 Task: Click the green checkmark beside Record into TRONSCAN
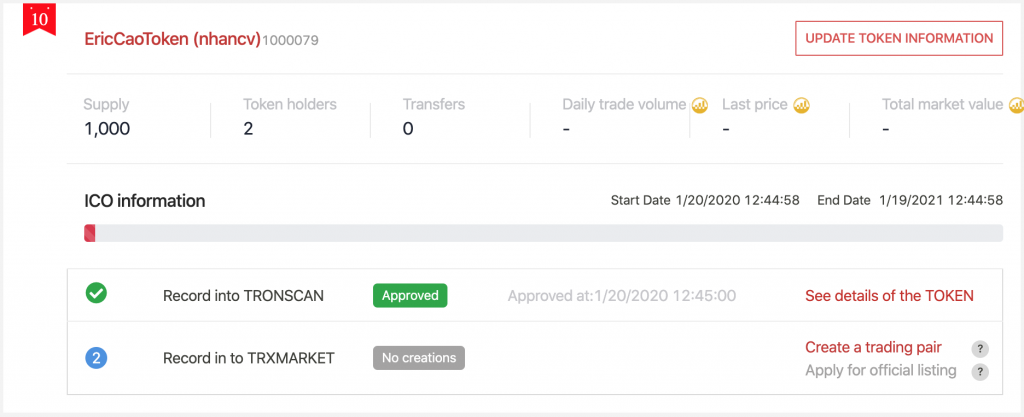(x=97, y=293)
